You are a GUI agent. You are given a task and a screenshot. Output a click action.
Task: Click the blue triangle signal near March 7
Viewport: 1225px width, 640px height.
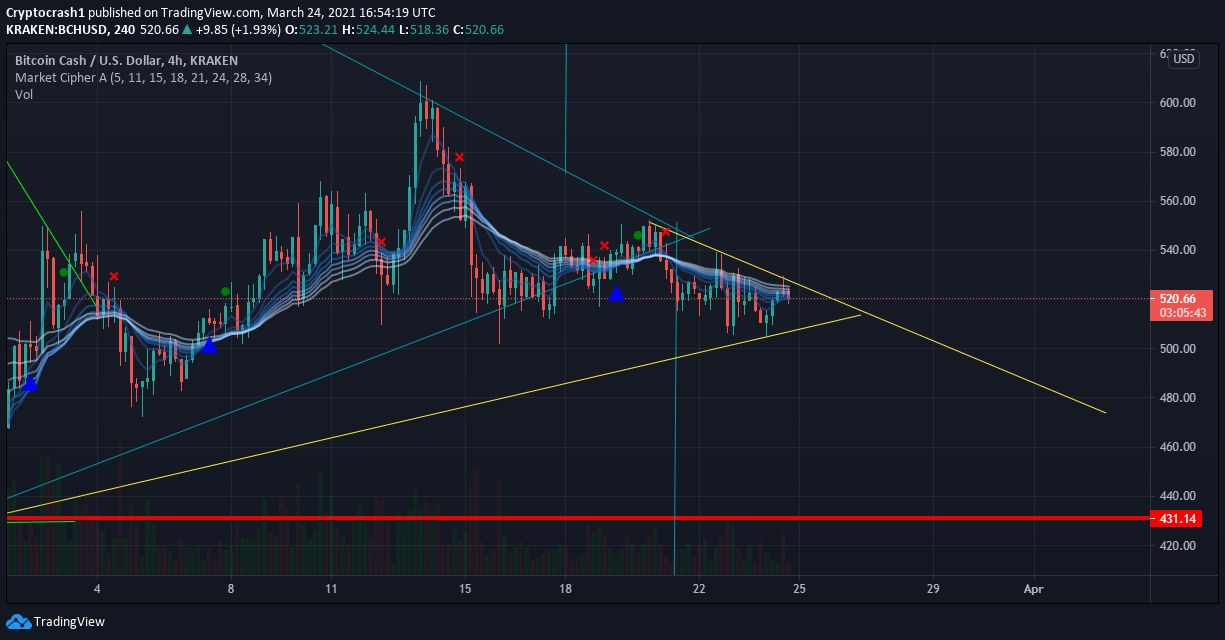click(208, 345)
